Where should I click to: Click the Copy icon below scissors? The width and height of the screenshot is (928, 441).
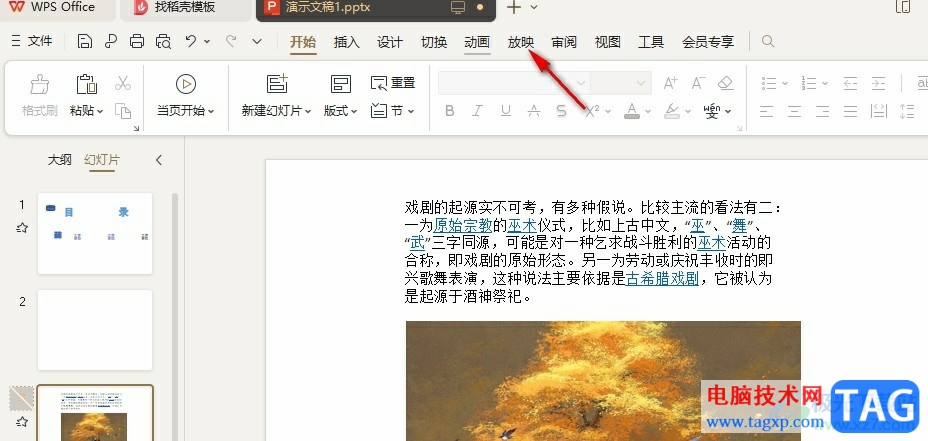point(123,111)
